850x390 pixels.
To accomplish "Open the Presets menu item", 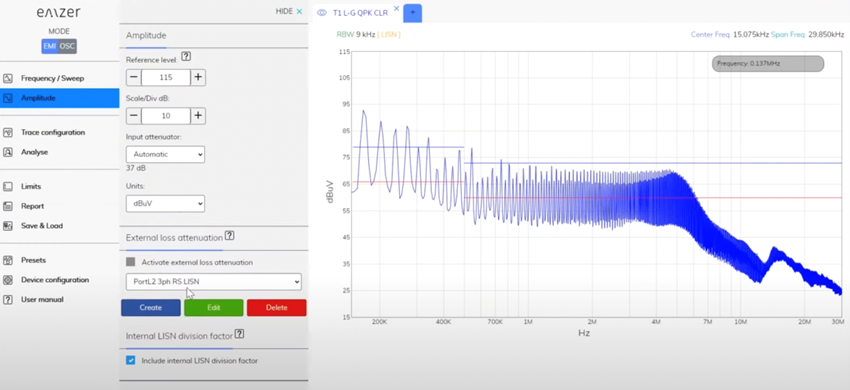I will click(34, 260).
